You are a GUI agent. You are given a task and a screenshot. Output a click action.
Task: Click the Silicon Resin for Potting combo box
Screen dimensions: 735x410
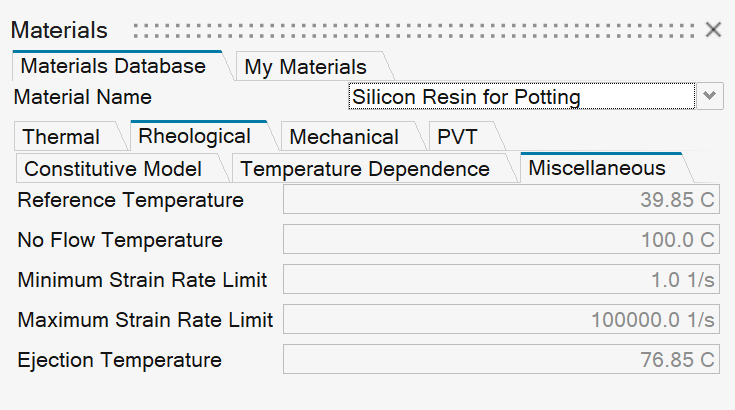tap(521, 97)
